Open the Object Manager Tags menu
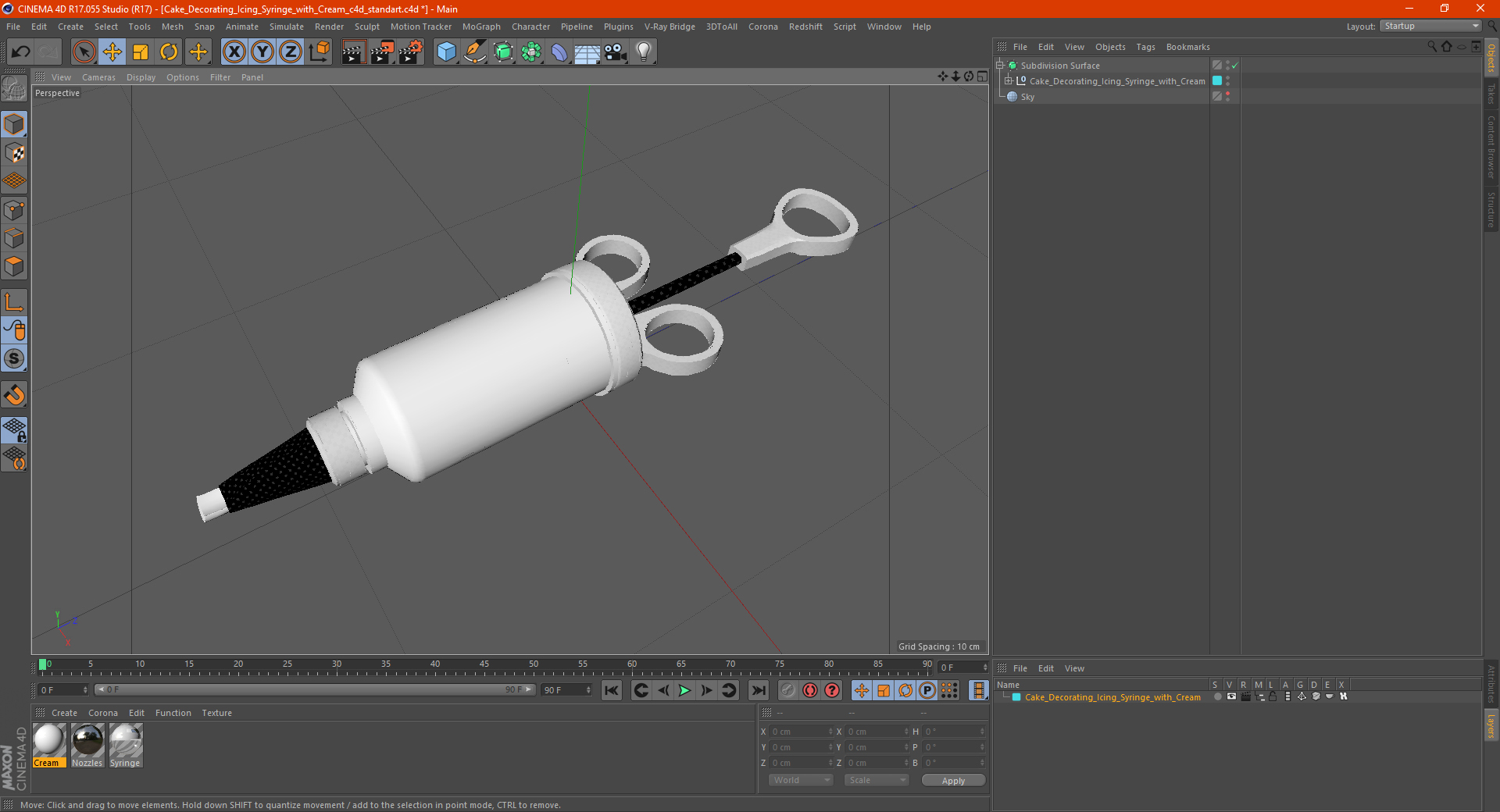Viewport: 1500px width, 812px height. point(1145,47)
